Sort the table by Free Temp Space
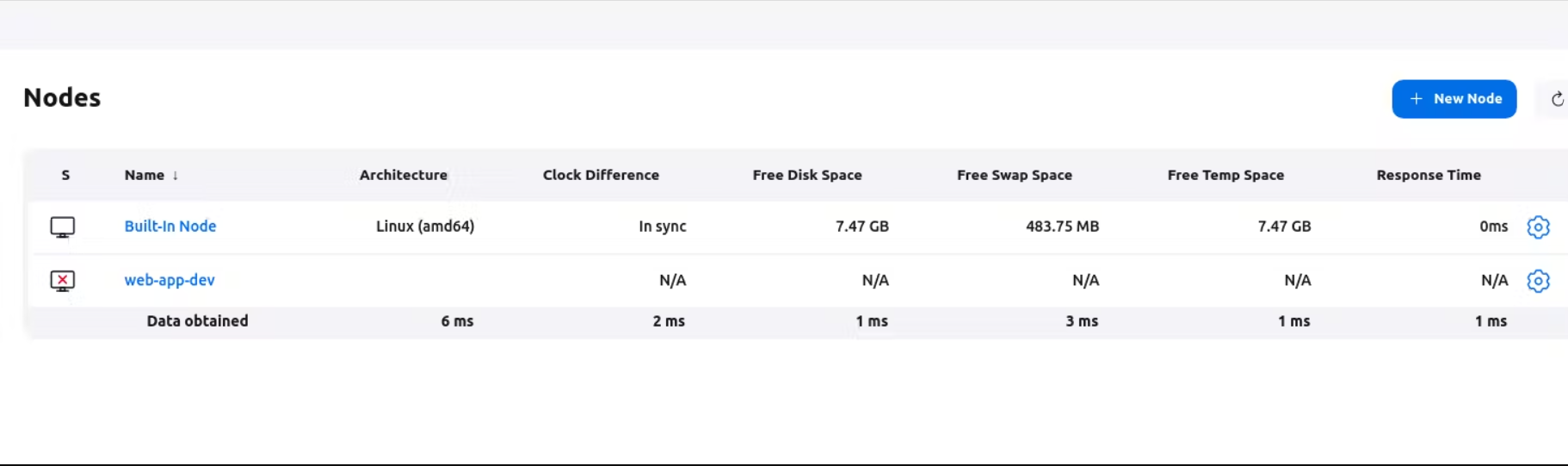Screen dimensions: 1568x466 (1225, 175)
